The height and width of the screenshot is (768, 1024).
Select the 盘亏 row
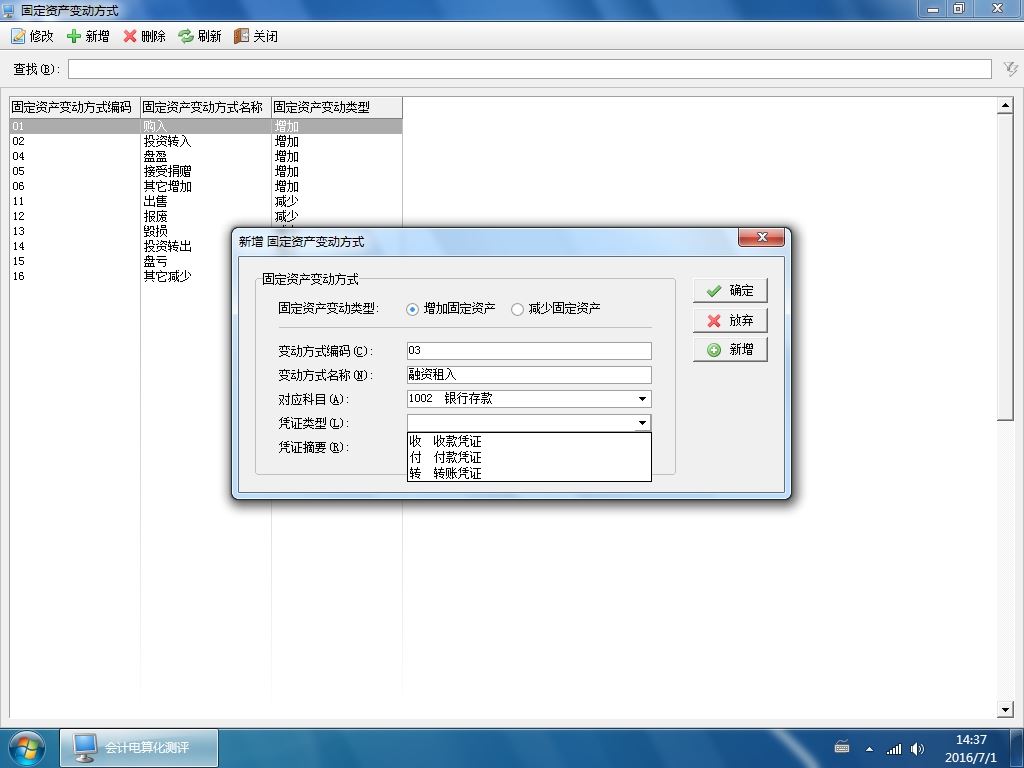(x=121, y=261)
